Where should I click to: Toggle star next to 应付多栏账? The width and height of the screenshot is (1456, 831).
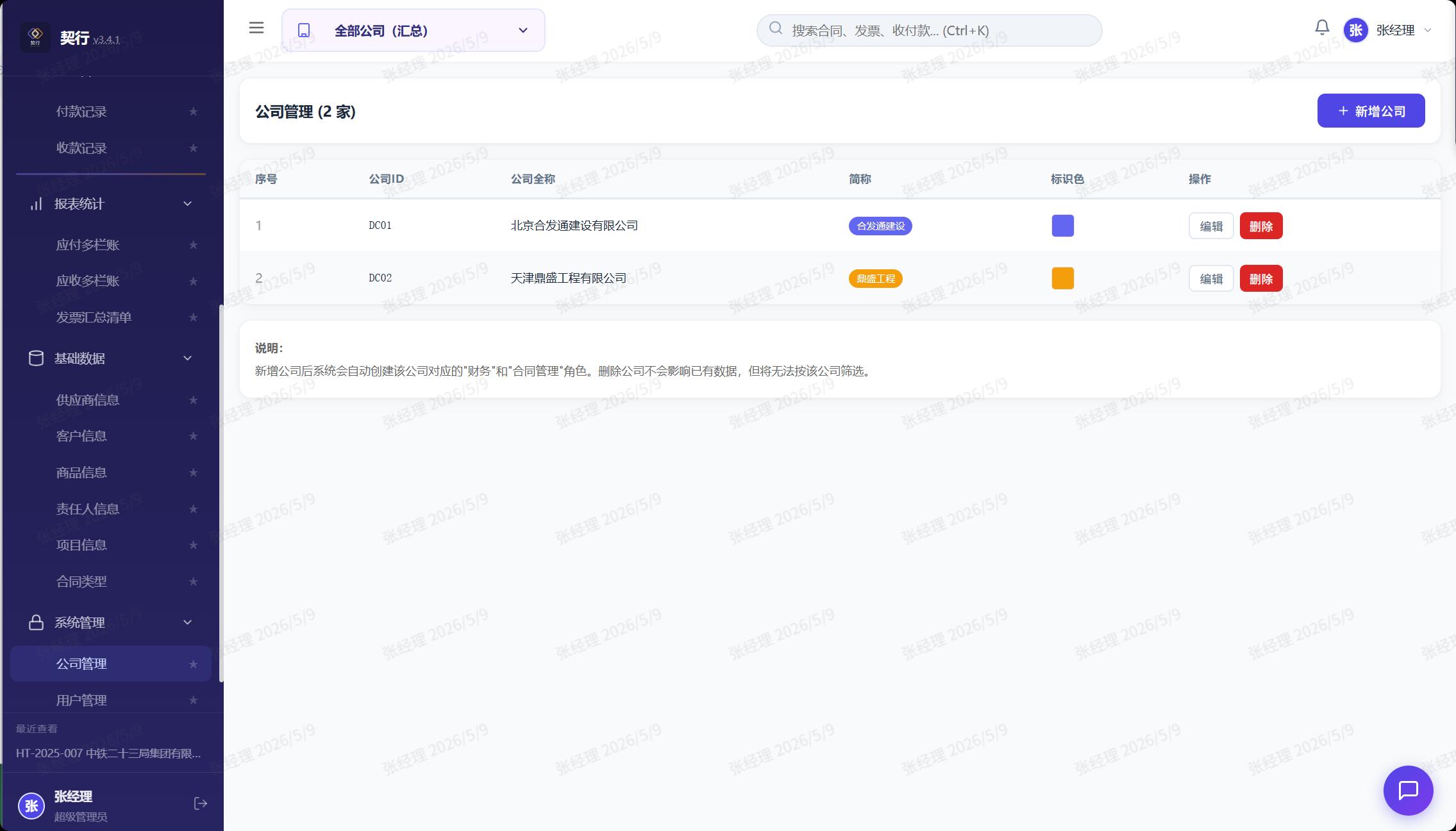pyautogui.click(x=193, y=245)
